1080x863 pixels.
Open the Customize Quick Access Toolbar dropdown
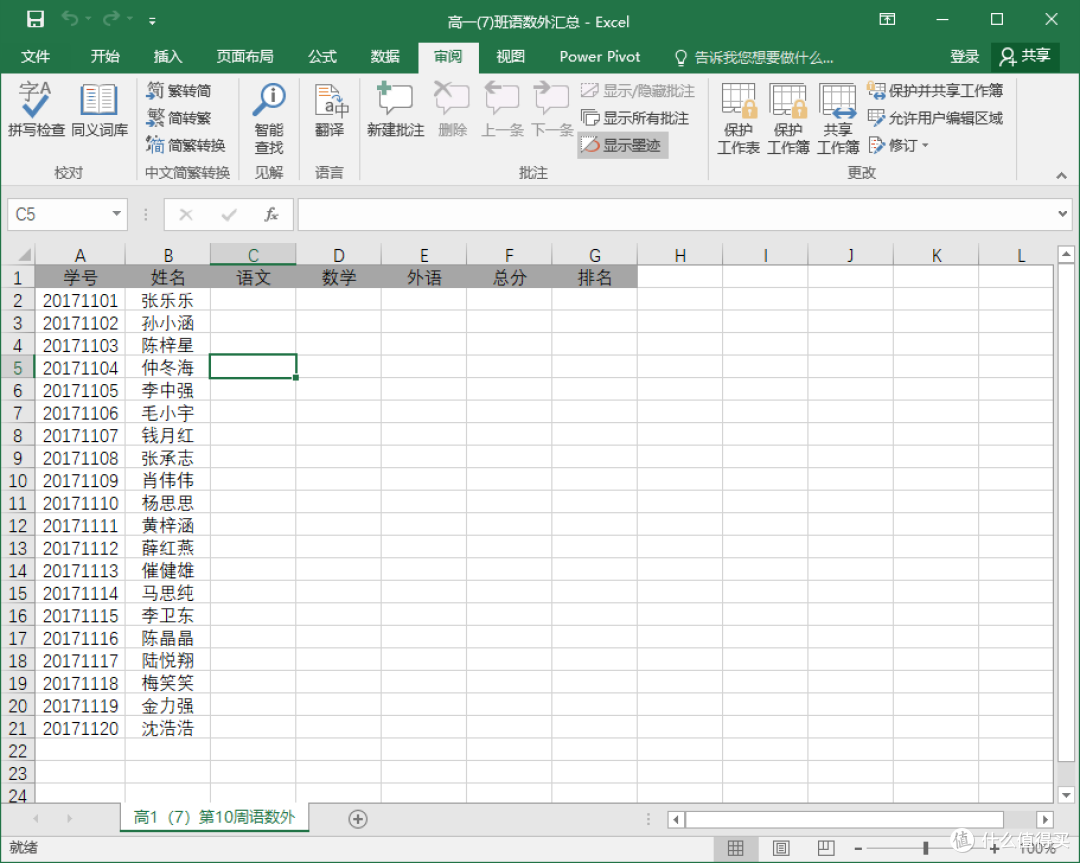click(x=152, y=21)
